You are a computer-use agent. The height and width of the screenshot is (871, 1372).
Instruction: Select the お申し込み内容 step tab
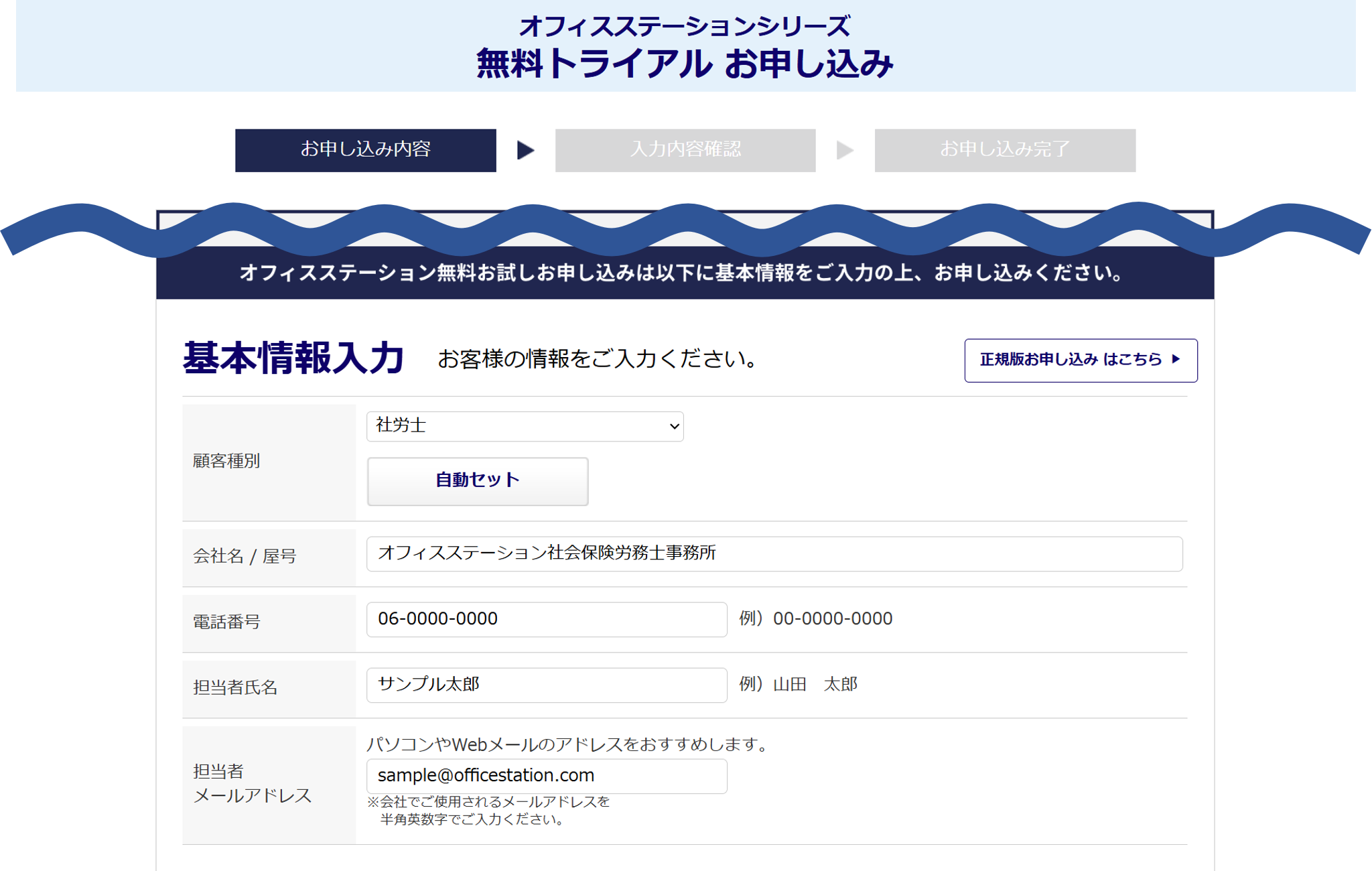(365, 150)
